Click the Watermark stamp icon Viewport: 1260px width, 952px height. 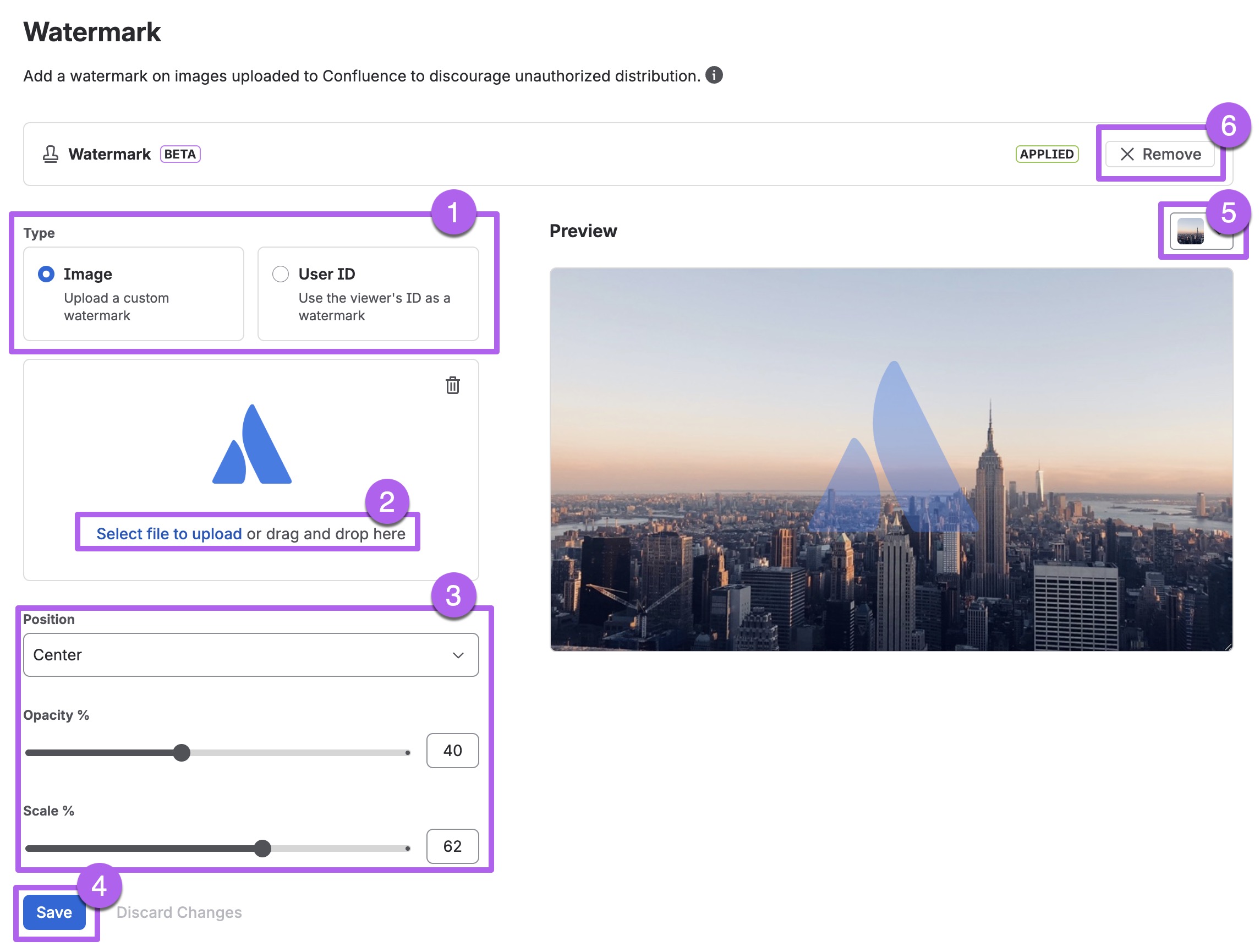50,154
